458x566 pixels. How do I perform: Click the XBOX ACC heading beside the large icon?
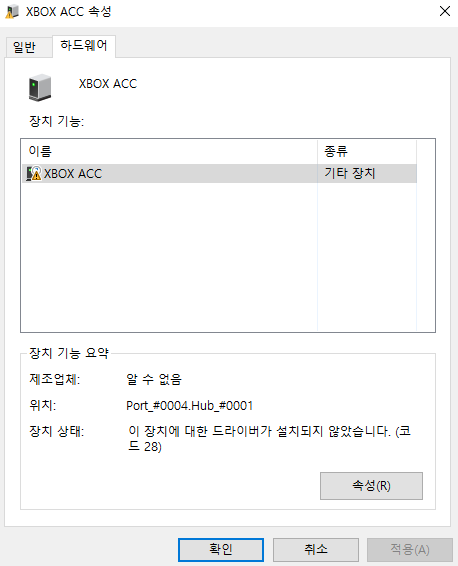point(108,84)
